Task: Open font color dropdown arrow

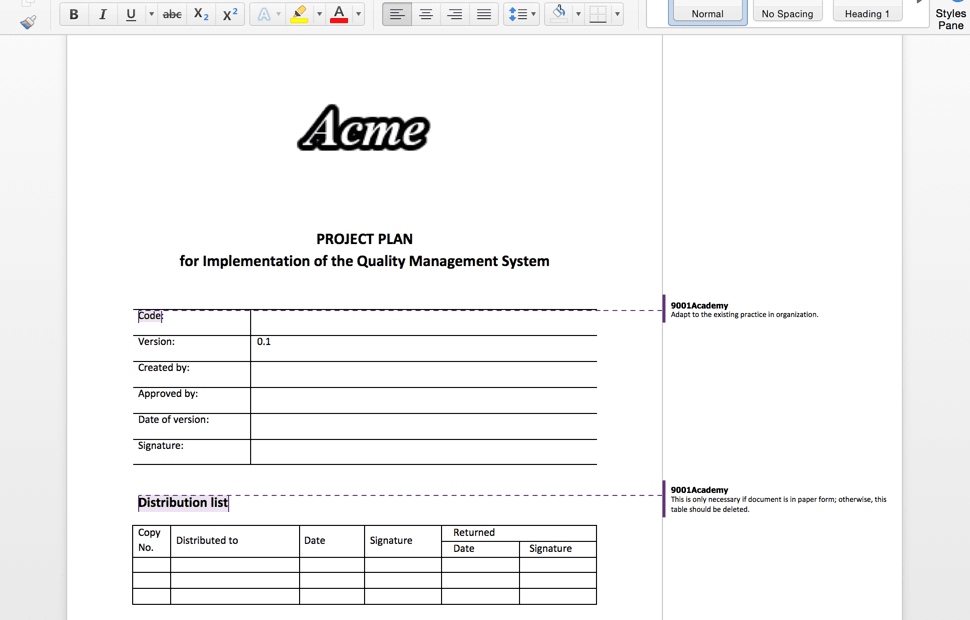Action: click(x=358, y=14)
